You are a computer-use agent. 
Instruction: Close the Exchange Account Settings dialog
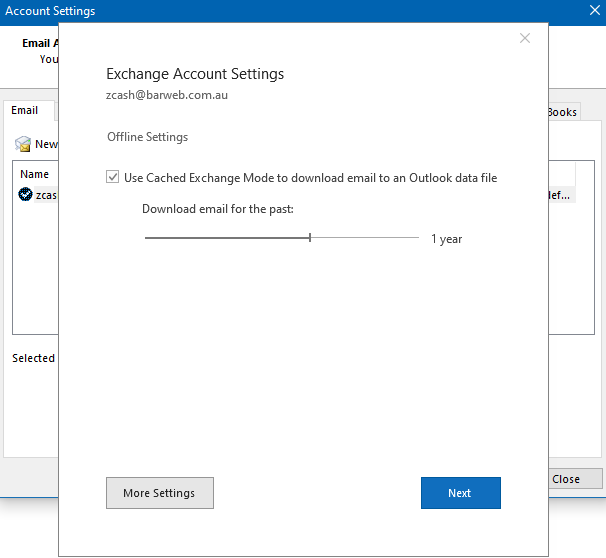coord(525,38)
